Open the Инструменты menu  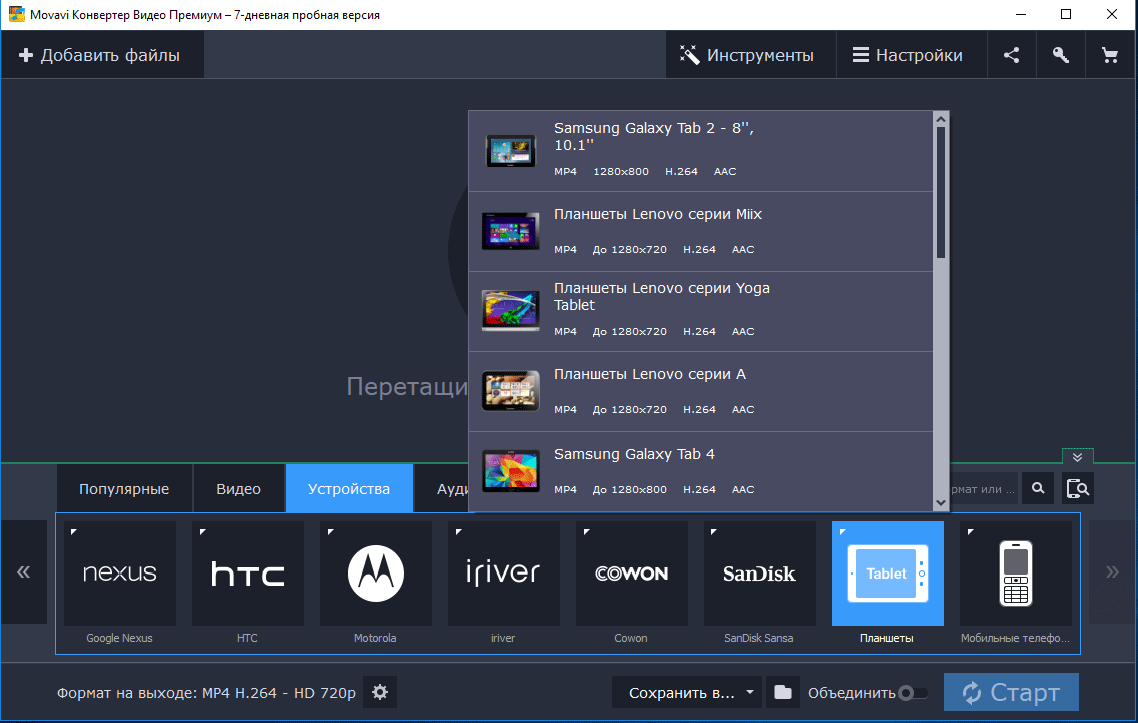750,55
